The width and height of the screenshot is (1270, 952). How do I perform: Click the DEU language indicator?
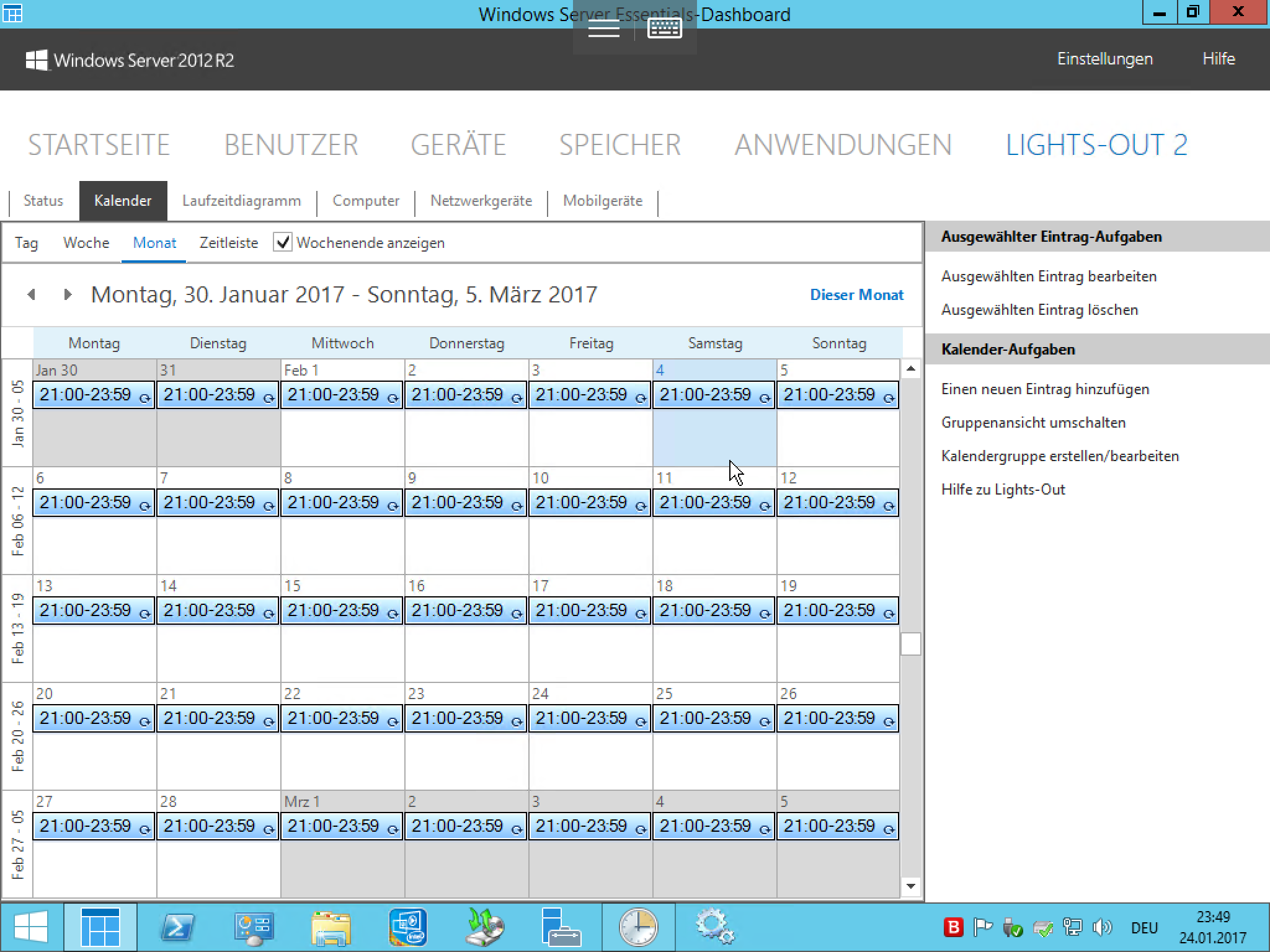[x=1144, y=928]
